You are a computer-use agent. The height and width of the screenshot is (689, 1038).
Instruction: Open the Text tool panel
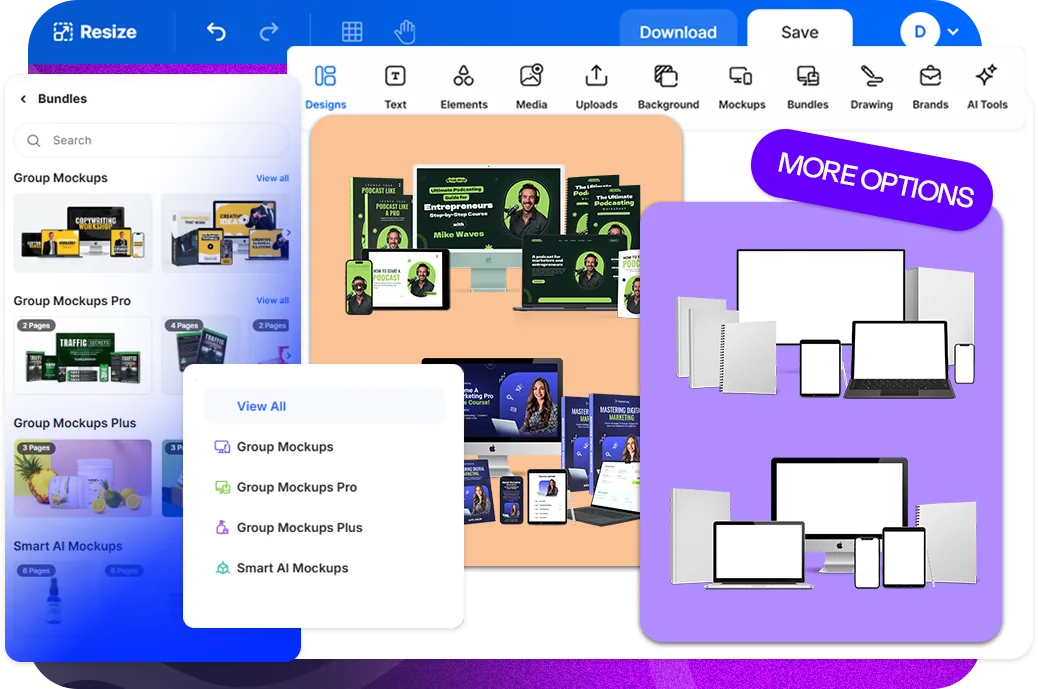(x=395, y=87)
